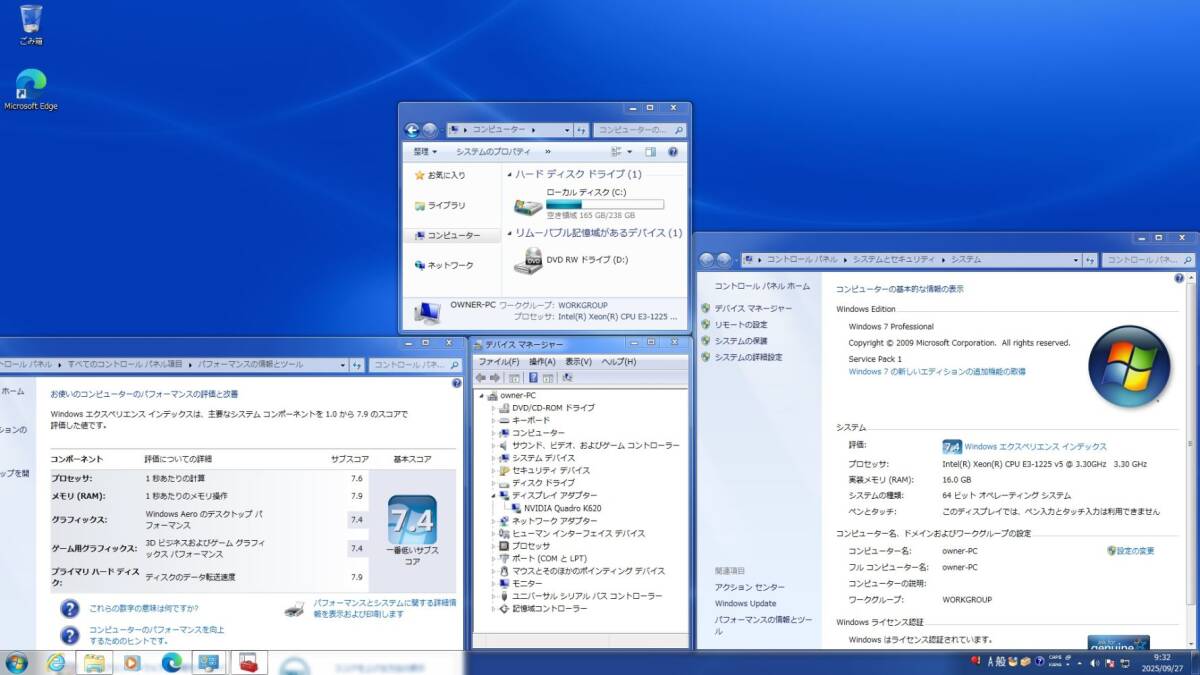This screenshot has height=675, width=1200.
Task: Click the Windows Start orb
Action: coord(16,662)
